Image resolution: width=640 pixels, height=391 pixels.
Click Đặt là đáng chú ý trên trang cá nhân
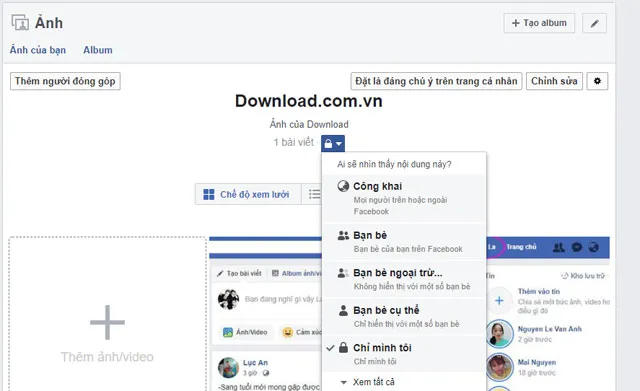[436, 81]
